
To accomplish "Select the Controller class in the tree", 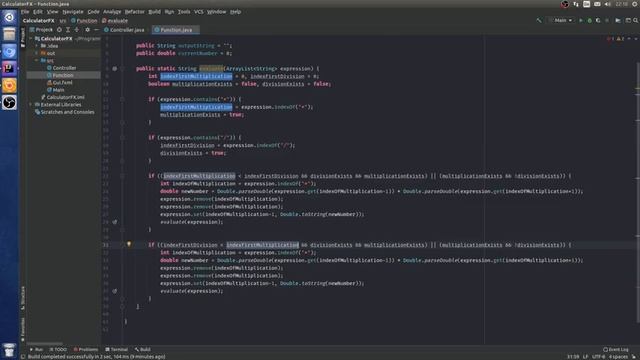I will point(62,68).
